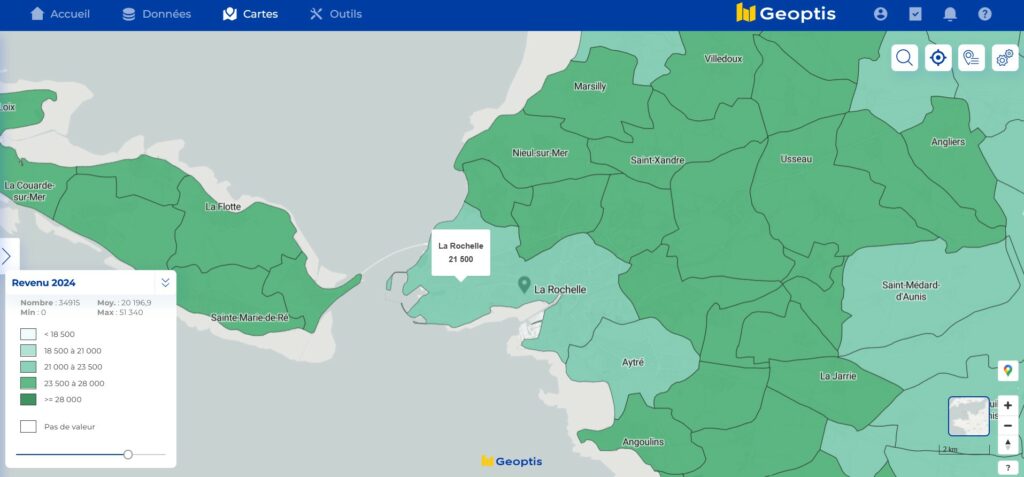
Task: Click the La Jarrie commune label
Action: pos(838,376)
